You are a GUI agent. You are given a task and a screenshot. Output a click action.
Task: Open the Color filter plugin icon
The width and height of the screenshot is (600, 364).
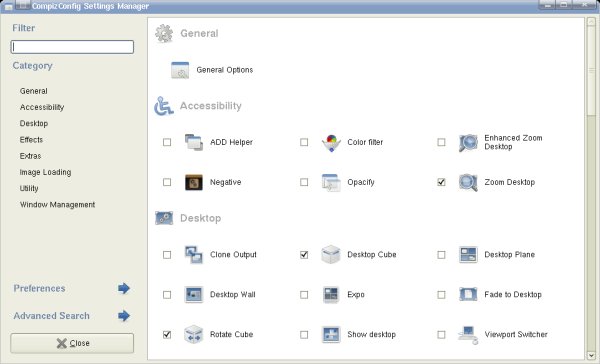[331, 142]
